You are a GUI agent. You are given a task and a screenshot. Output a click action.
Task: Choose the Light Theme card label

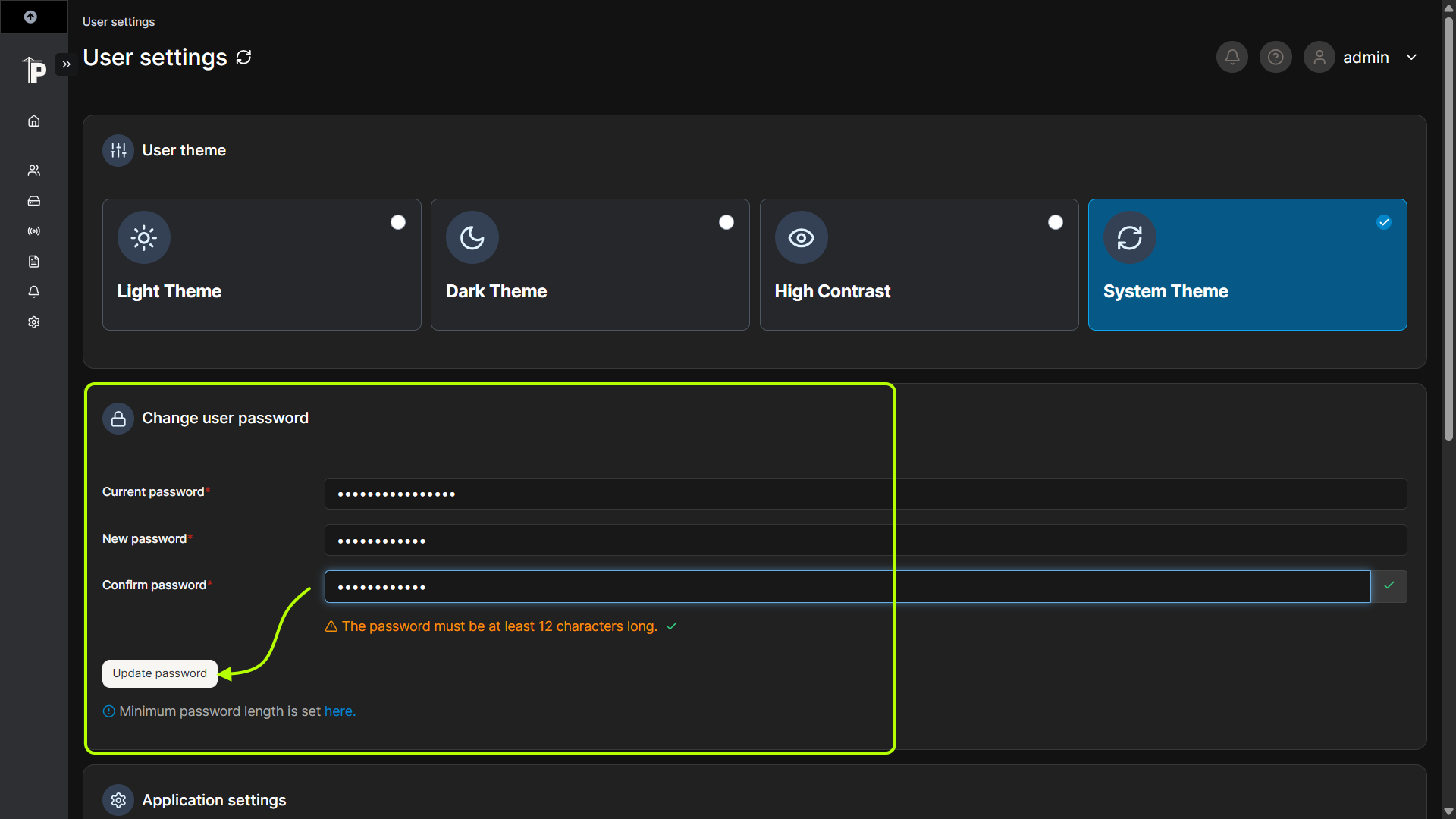click(169, 291)
